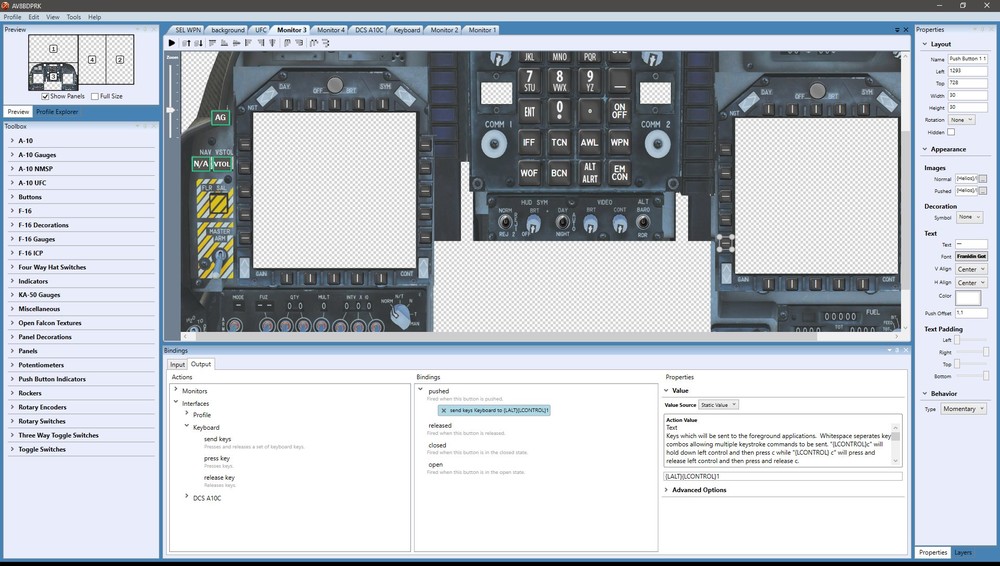Viewport: 1000px width, 566px height.
Task: Select the send keys action
Action: 217,439
